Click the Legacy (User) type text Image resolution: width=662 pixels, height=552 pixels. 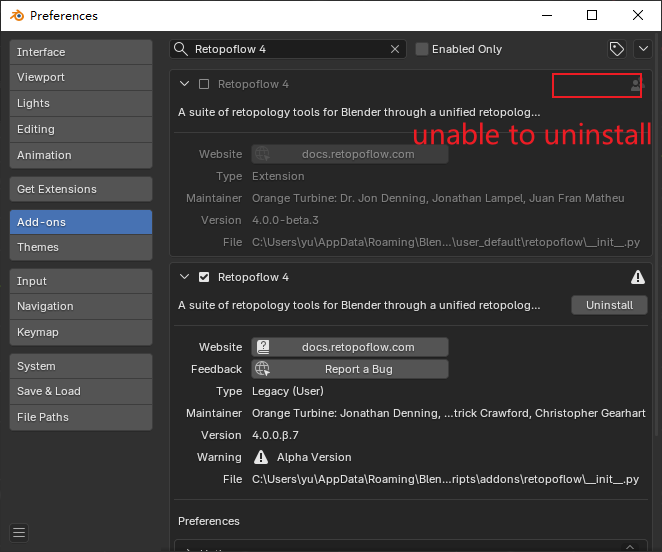288,391
